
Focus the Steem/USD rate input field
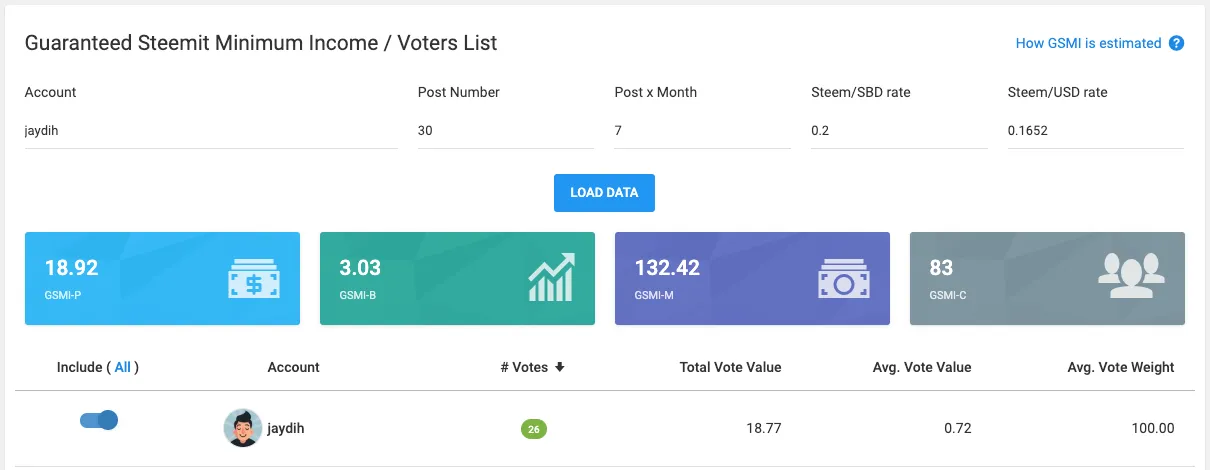1096,130
